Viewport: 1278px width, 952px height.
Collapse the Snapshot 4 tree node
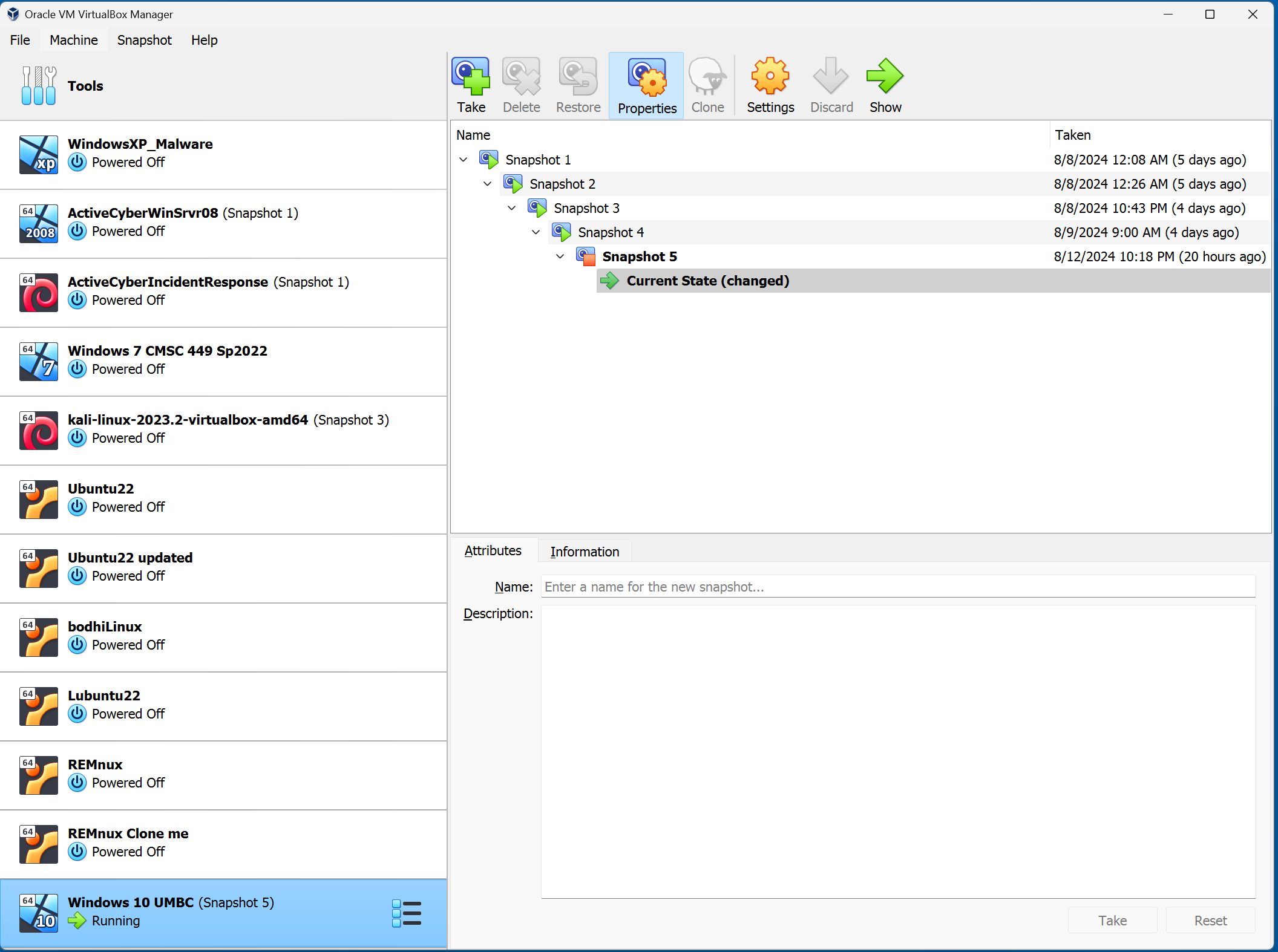tap(536, 232)
